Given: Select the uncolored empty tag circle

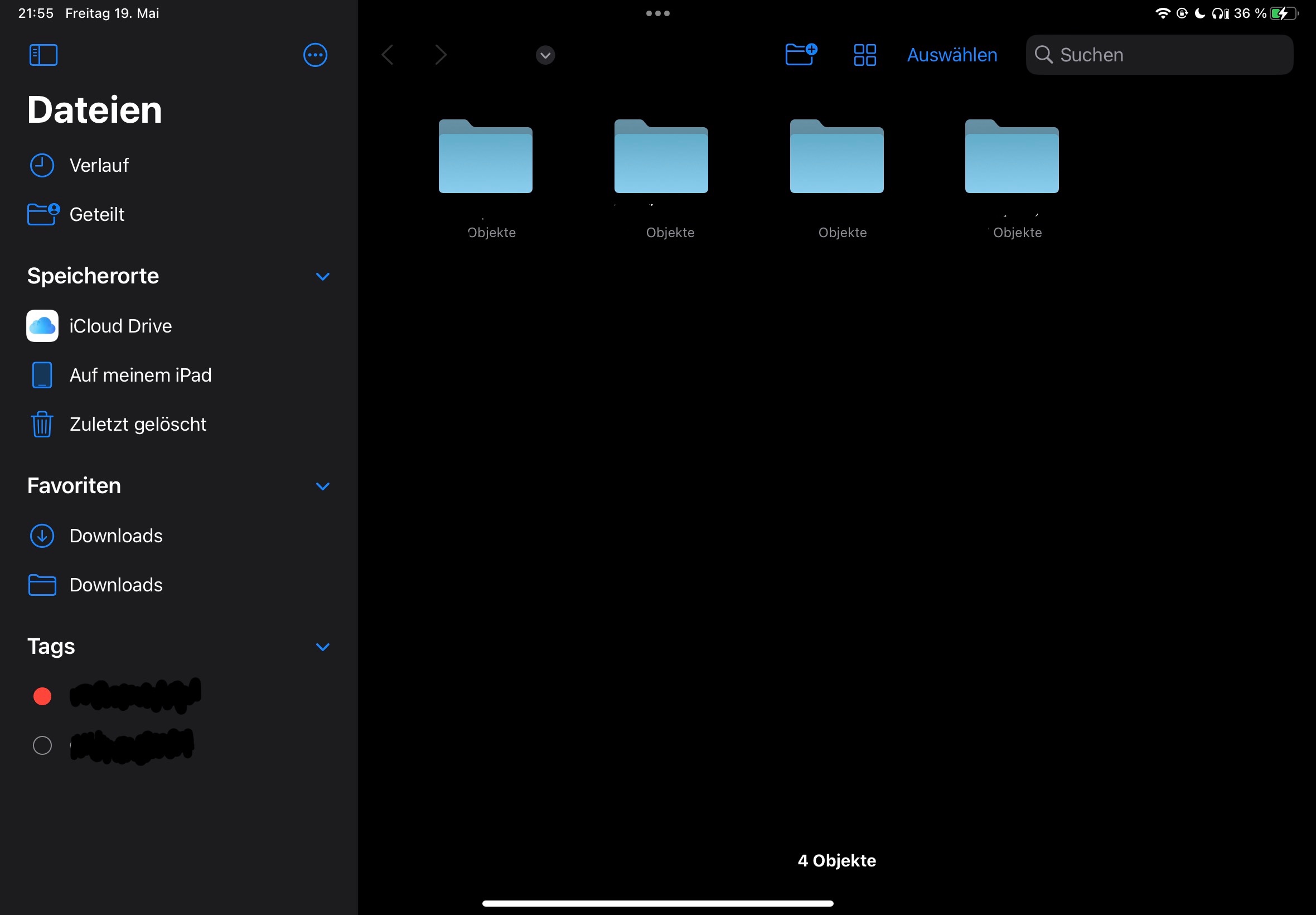Looking at the screenshot, I should point(42,745).
